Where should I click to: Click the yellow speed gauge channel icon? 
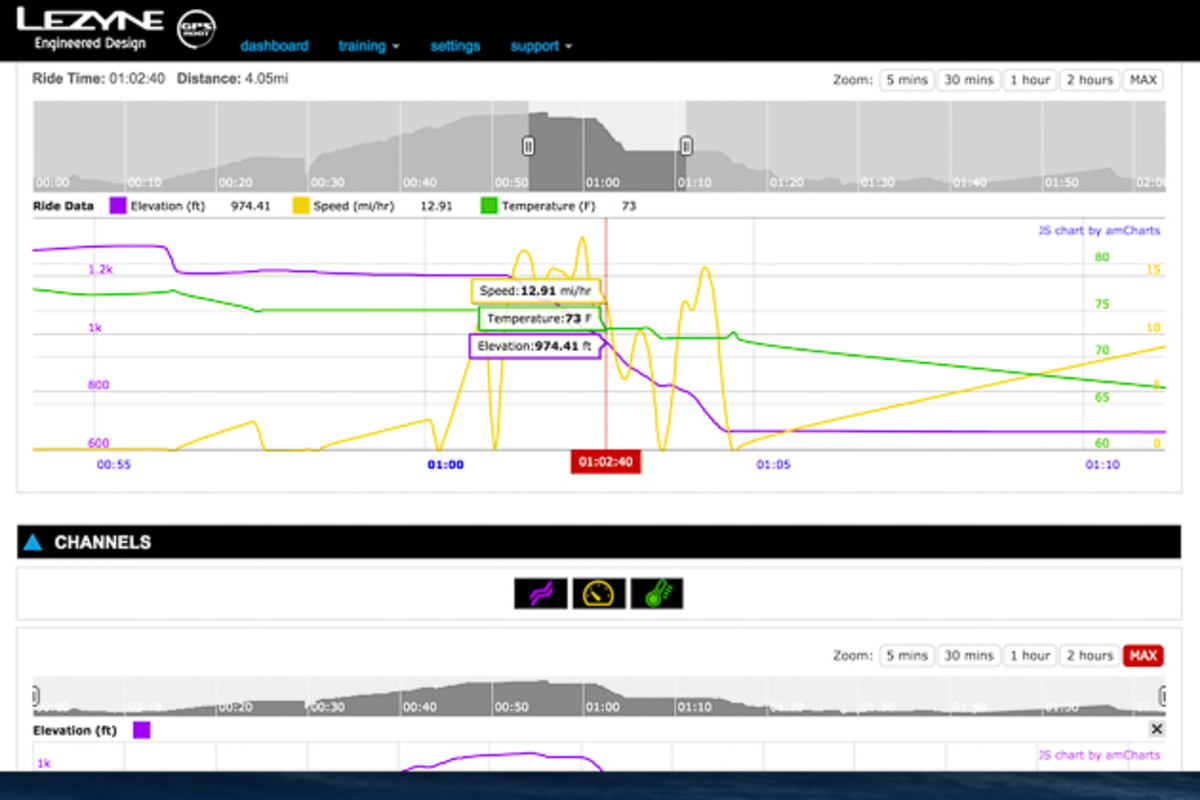(599, 593)
